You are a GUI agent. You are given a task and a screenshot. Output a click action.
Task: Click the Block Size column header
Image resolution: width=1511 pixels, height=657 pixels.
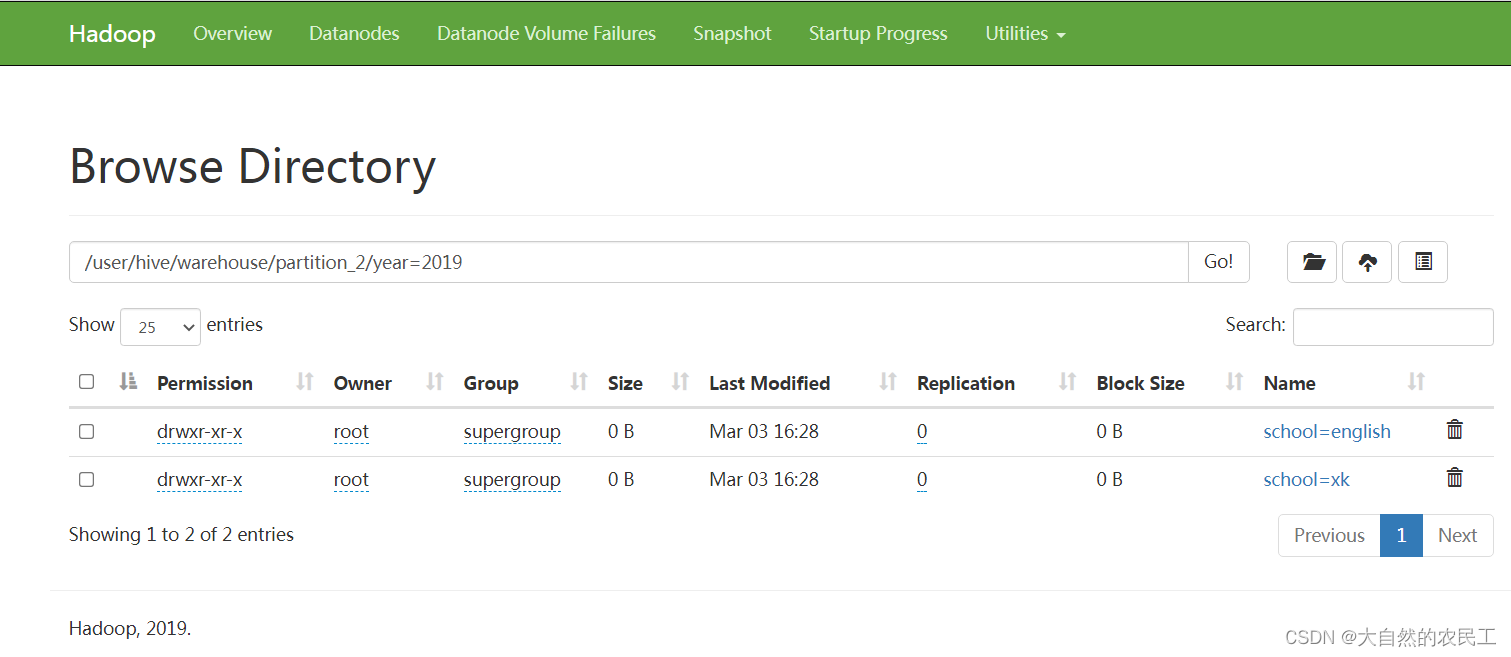pyautogui.click(x=1140, y=383)
